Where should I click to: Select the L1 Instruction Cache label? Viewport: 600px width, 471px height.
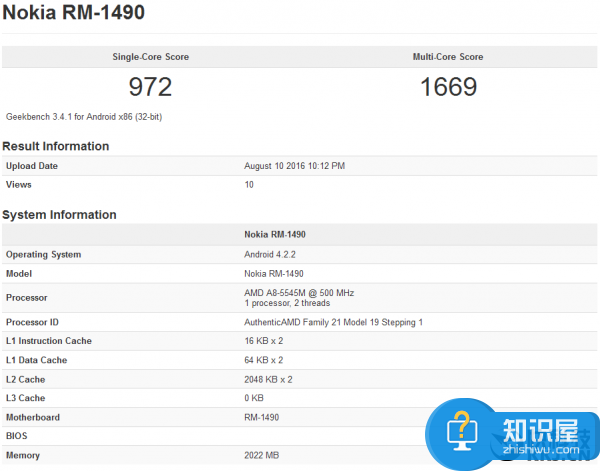tap(49, 341)
